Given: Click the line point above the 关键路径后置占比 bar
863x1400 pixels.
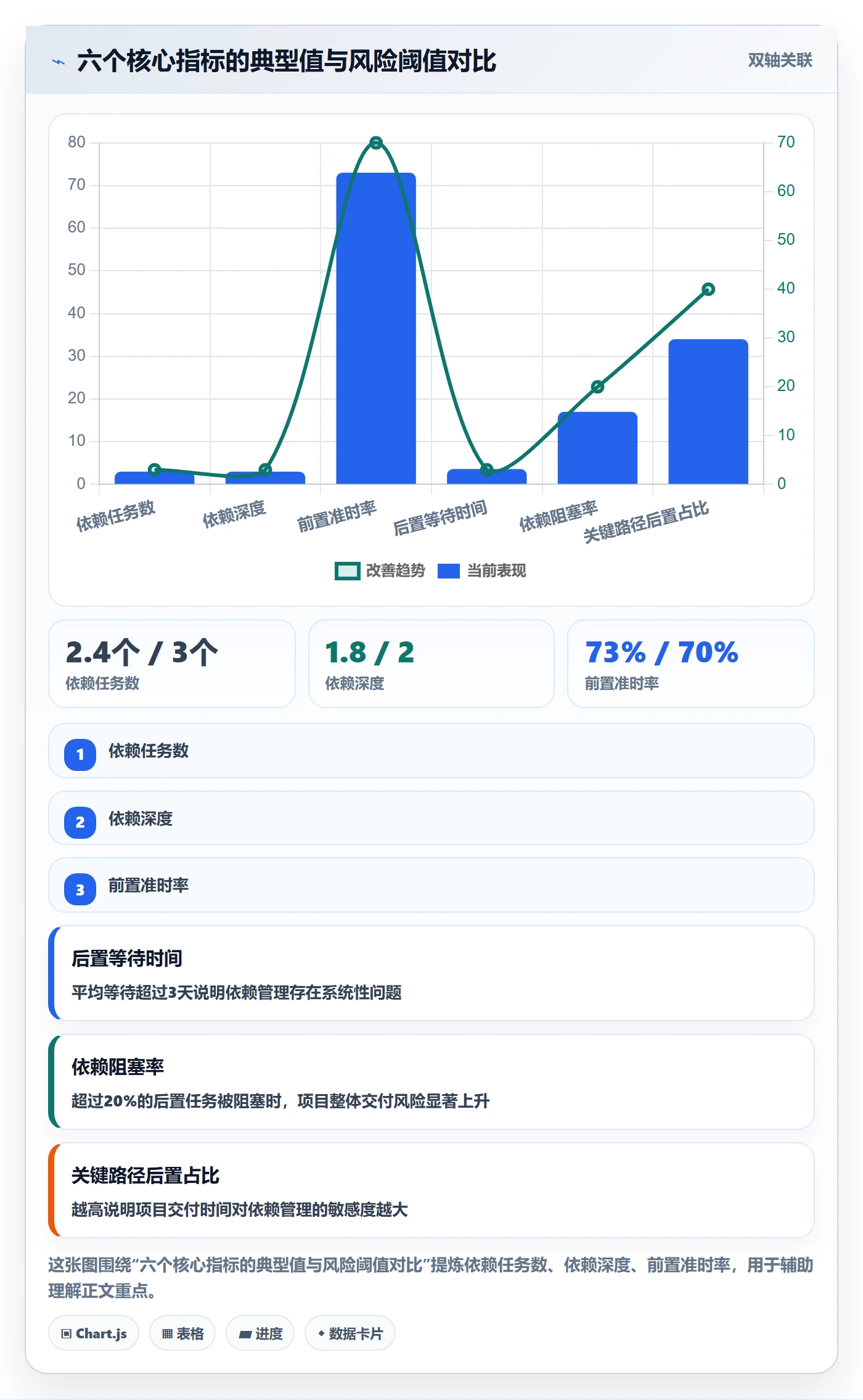Looking at the screenshot, I should (708, 289).
